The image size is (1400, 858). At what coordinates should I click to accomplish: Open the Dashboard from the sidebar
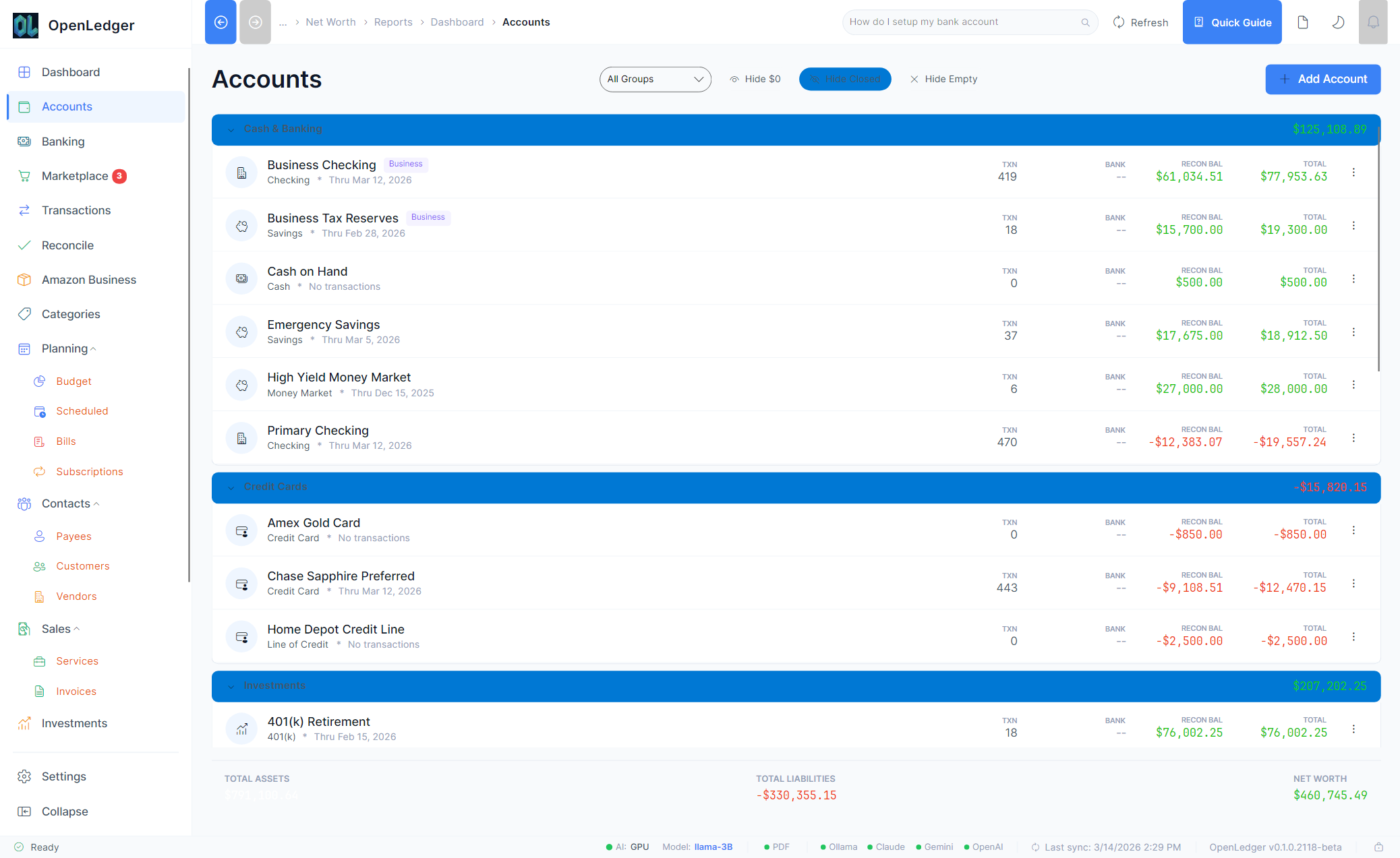(71, 72)
